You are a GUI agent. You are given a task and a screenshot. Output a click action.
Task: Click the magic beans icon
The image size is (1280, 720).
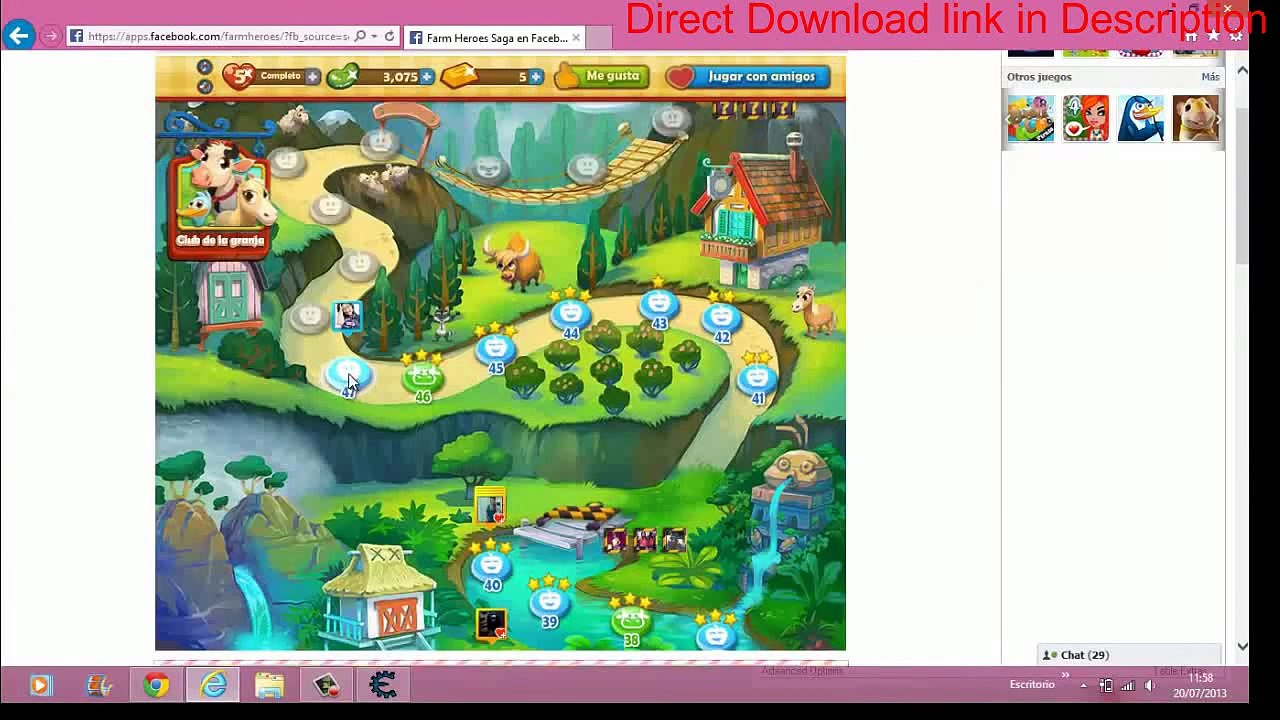(344, 76)
